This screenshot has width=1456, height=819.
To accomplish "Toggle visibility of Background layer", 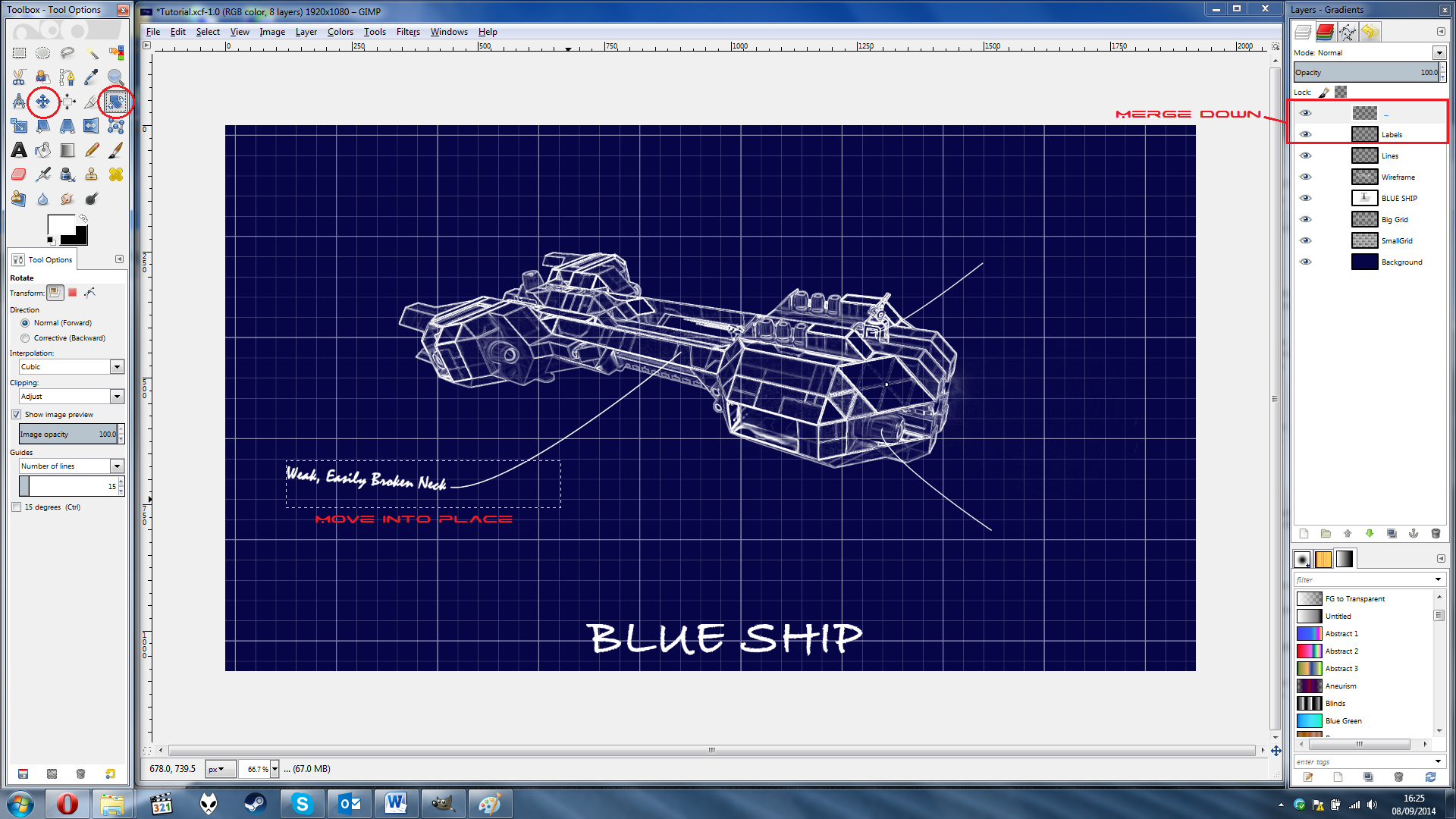I will tap(1305, 262).
